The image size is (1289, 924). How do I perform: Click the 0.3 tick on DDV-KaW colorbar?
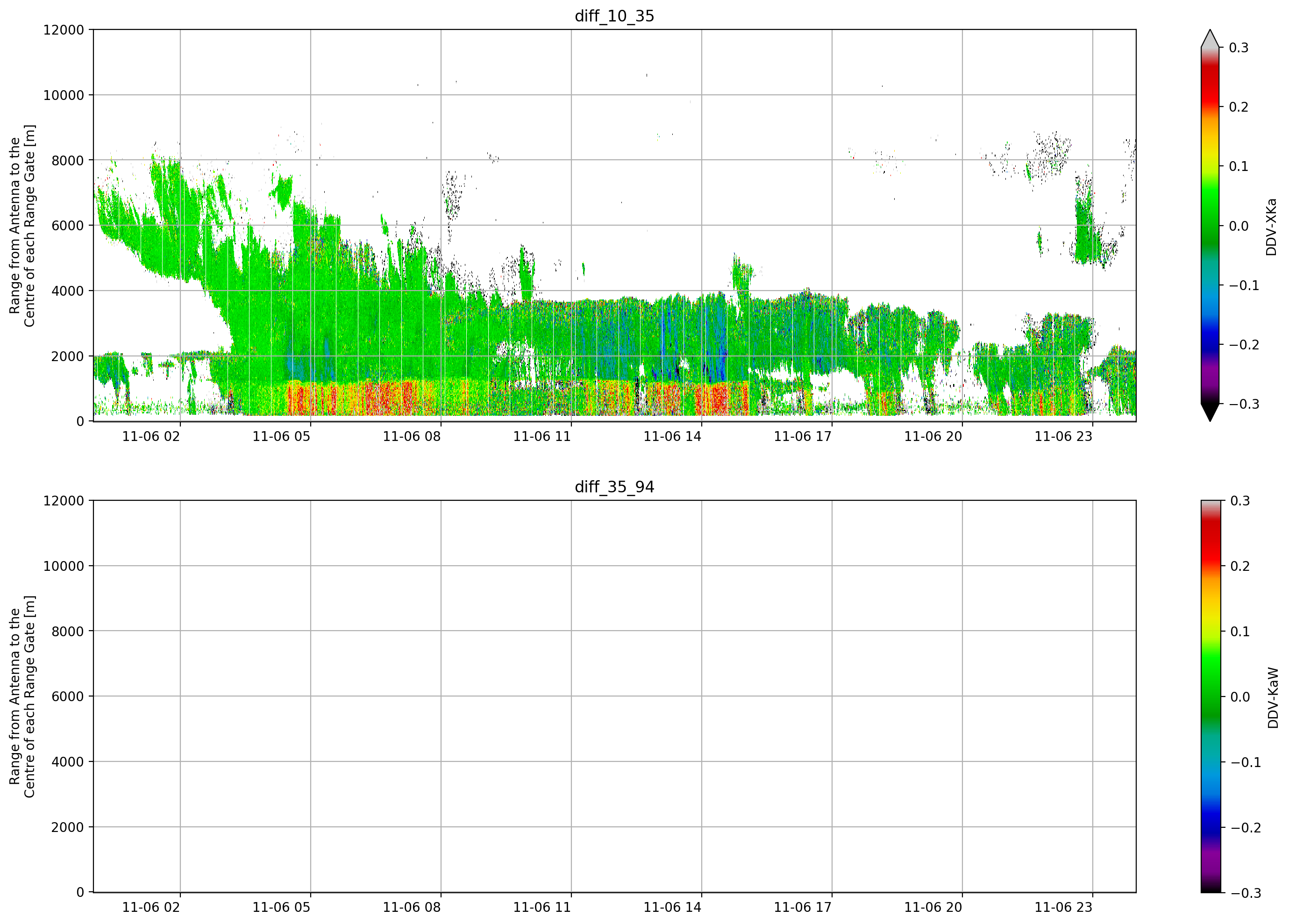click(1240, 501)
